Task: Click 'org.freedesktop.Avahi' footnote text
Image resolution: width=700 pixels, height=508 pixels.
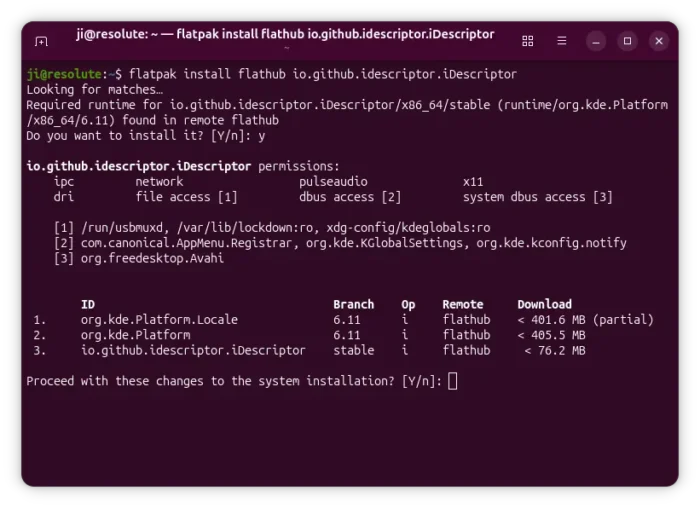Action: (x=152, y=258)
